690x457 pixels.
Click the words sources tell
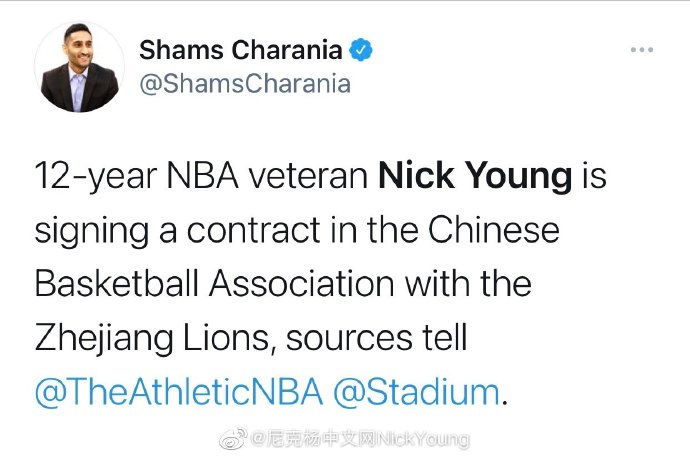click(377, 338)
